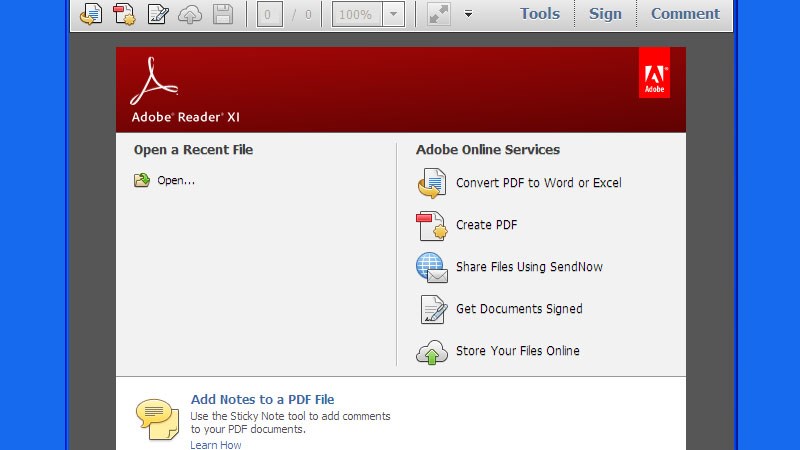800x450 pixels.
Task: Click the Learn How link
Action: [x=216, y=444]
